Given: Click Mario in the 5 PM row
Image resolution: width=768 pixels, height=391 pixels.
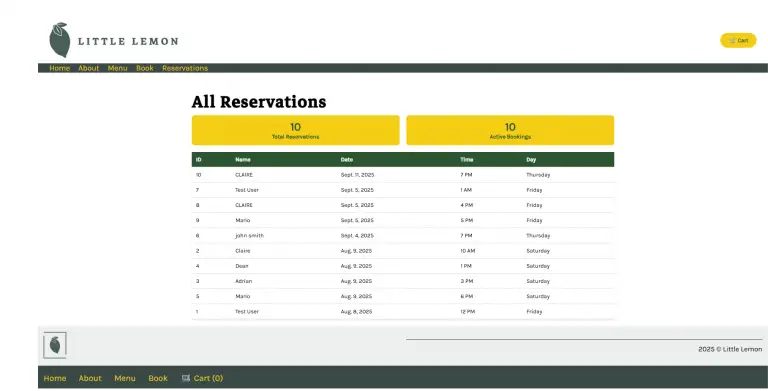Looking at the screenshot, I should tap(242, 220).
